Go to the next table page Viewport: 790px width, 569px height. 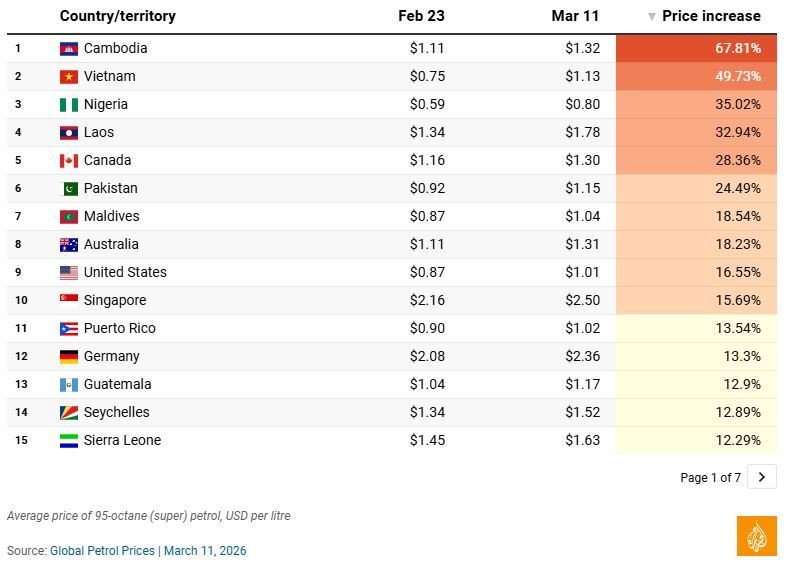pos(762,477)
